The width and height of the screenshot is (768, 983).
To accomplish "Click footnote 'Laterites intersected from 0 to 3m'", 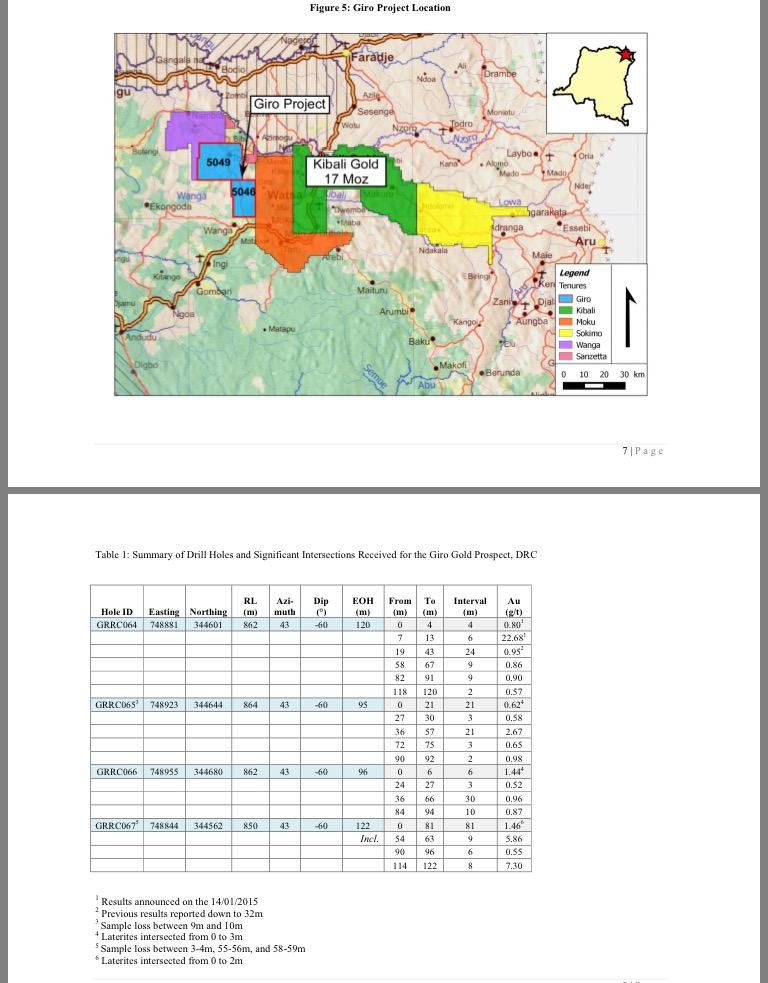I will [169, 937].
